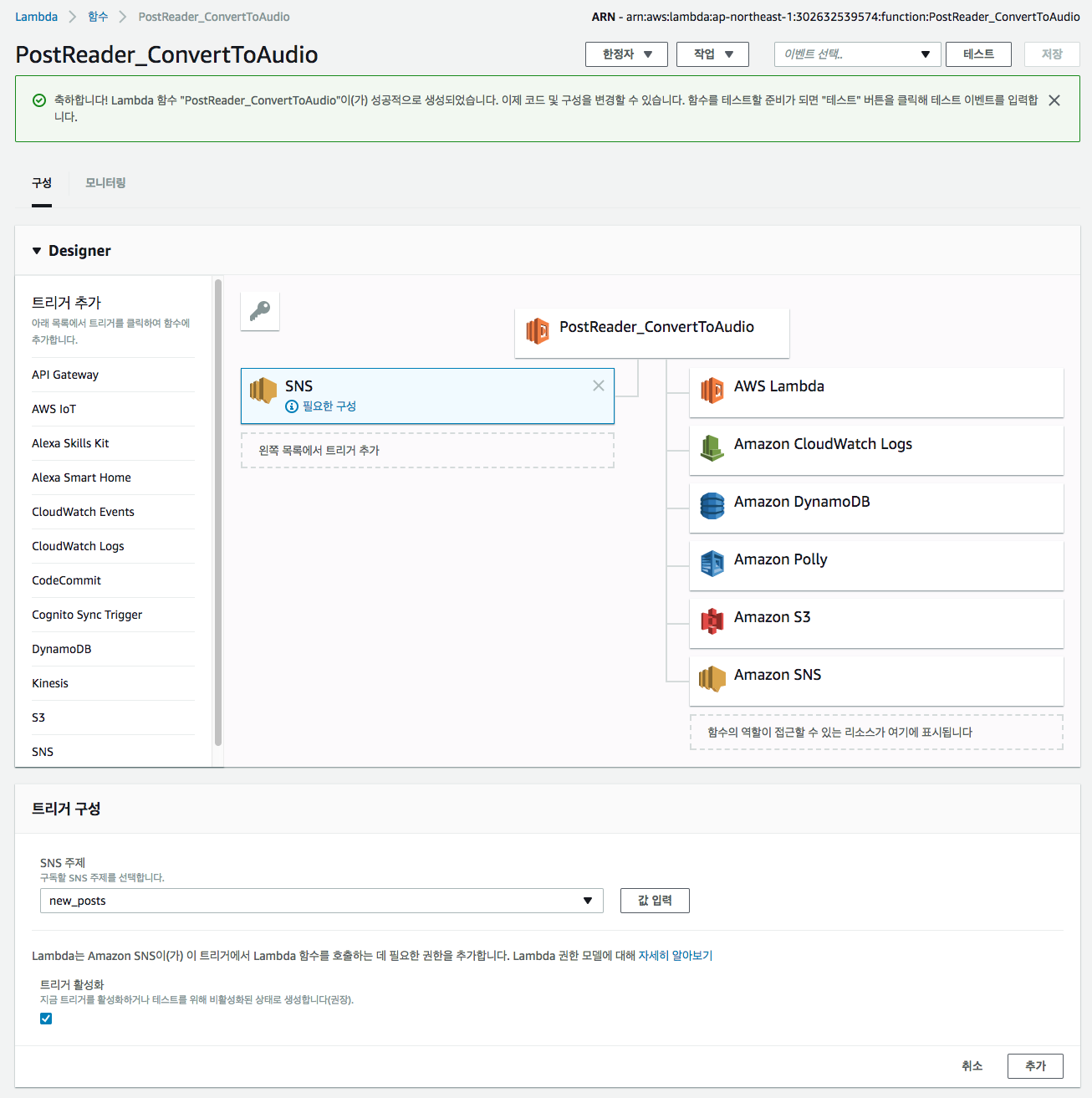Click the green success check icon
Screen dimensions: 1092x1098
coord(39,100)
